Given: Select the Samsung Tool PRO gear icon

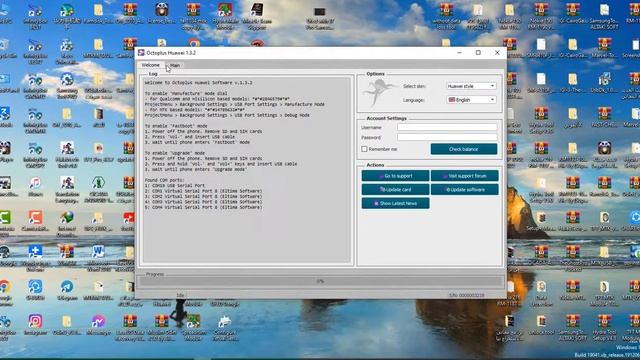Looking at the screenshot, I should coord(67,79).
